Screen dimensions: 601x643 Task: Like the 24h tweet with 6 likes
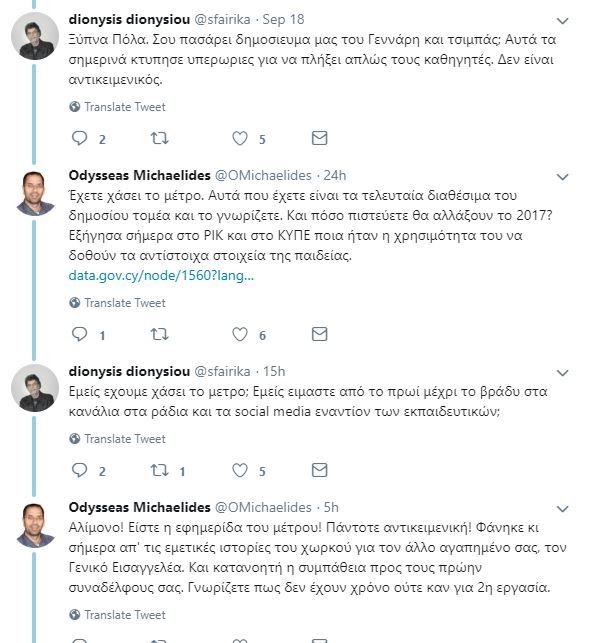240,334
